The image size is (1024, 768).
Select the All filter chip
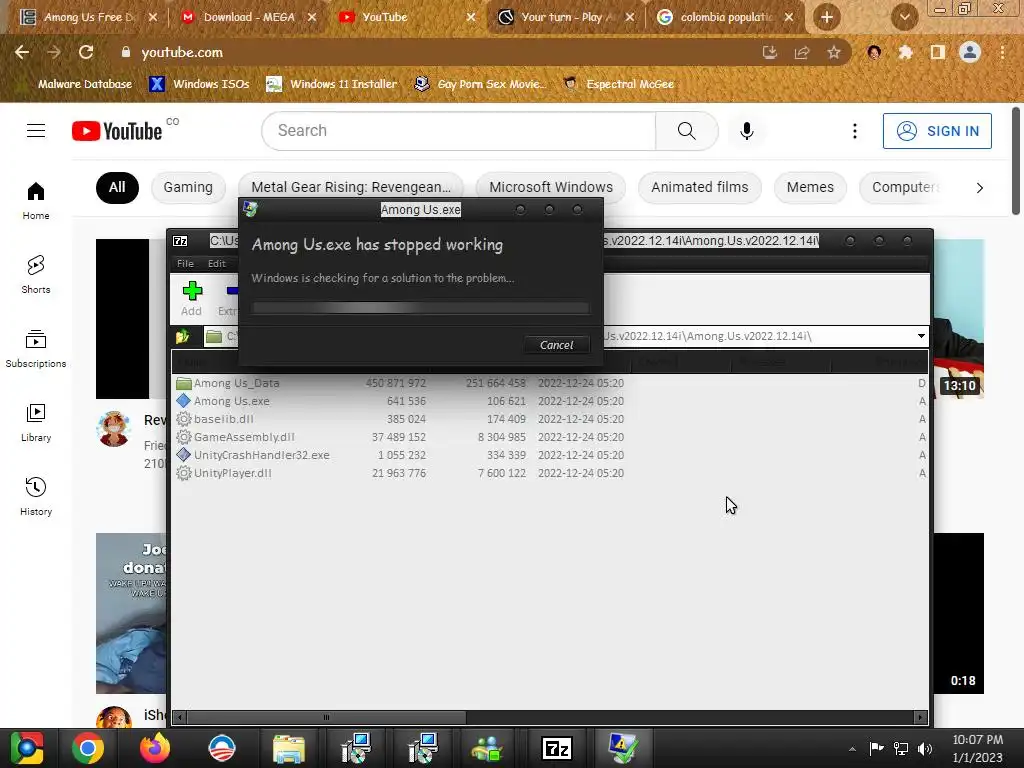(x=117, y=187)
